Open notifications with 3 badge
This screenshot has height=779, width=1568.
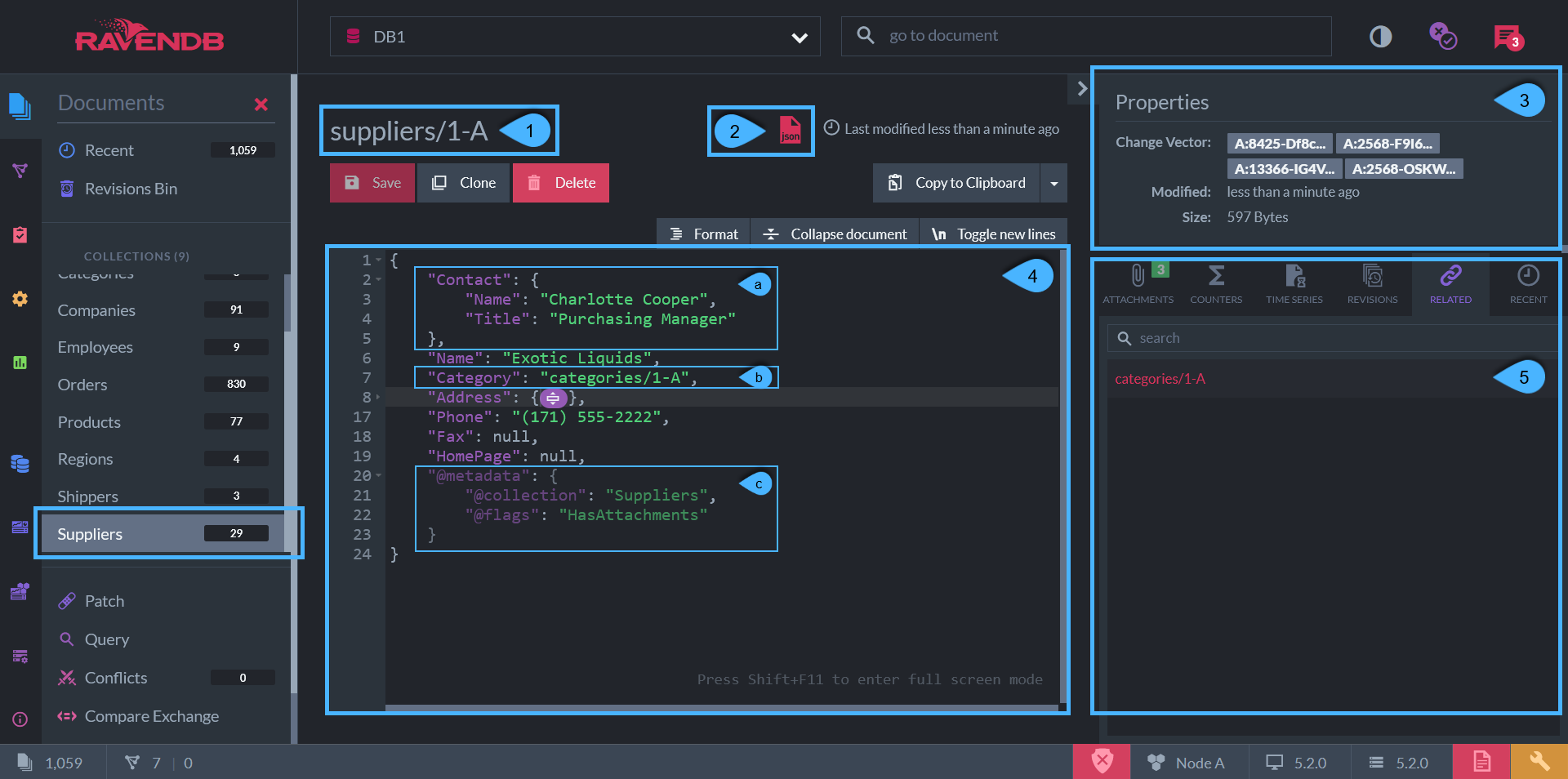coord(1508,38)
